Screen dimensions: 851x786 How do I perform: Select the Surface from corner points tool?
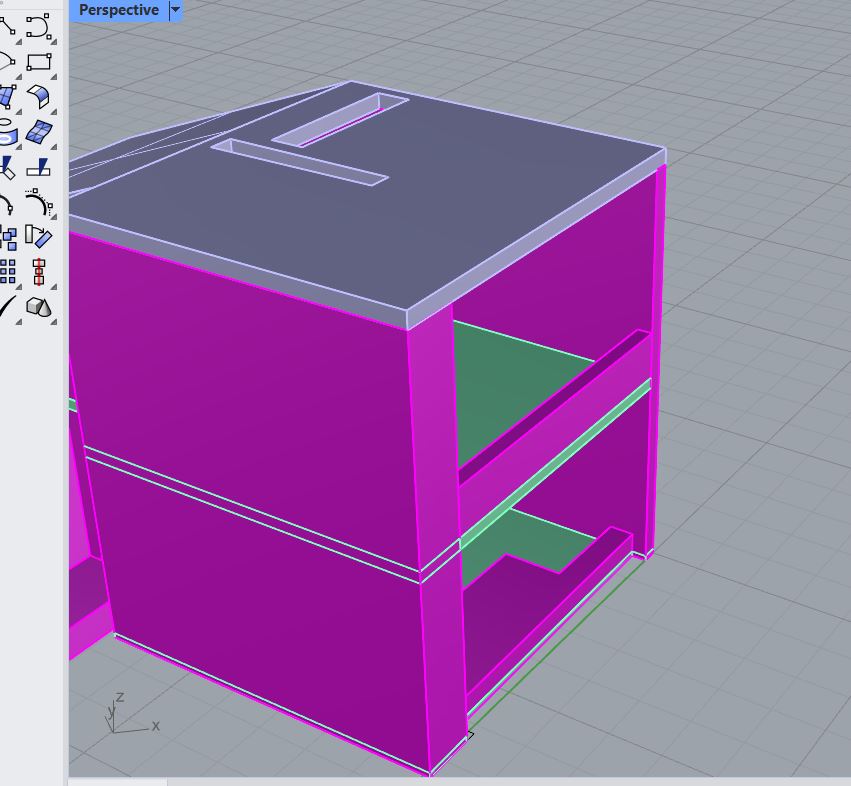point(8,97)
